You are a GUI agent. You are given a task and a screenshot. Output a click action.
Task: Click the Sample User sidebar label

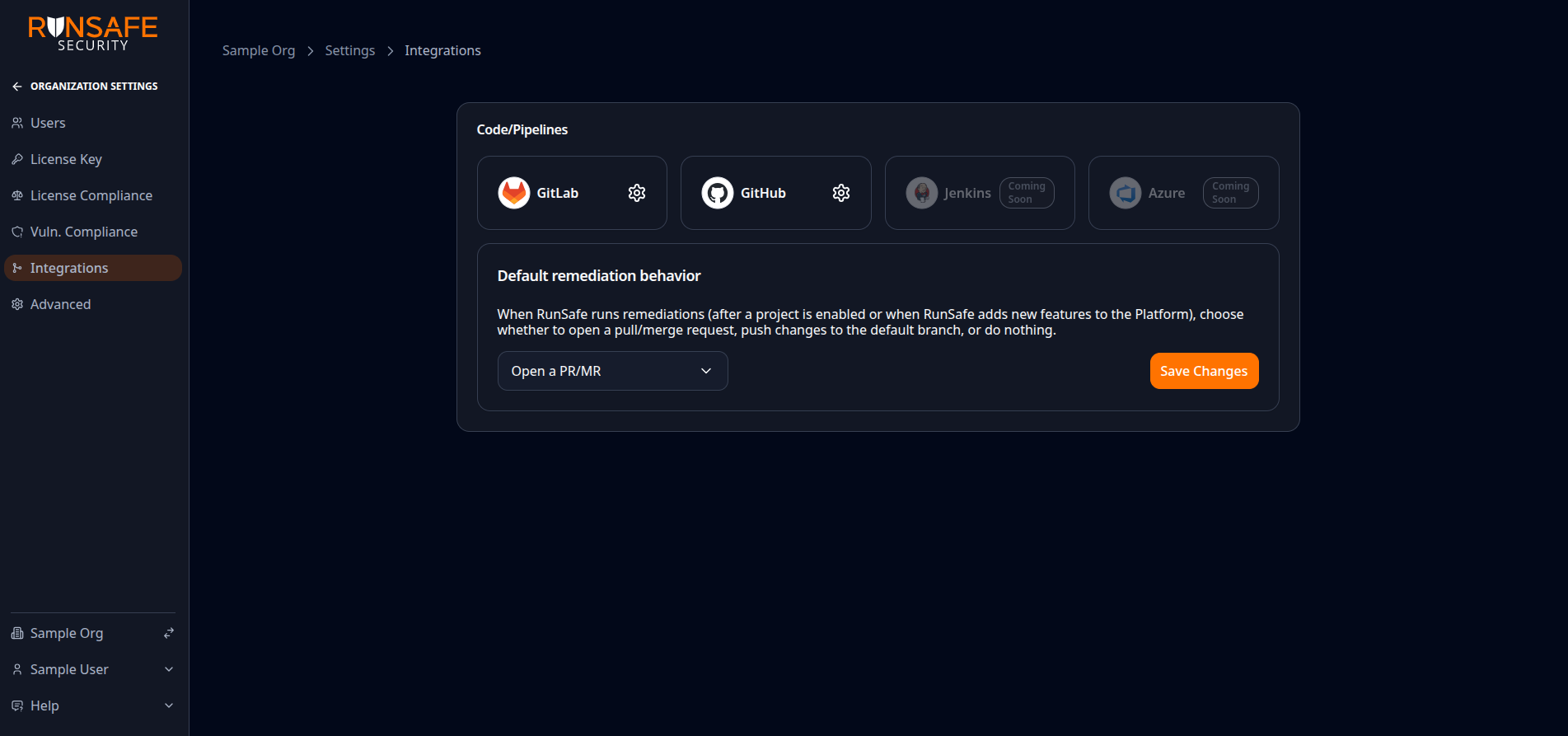pyautogui.click(x=69, y=669)
